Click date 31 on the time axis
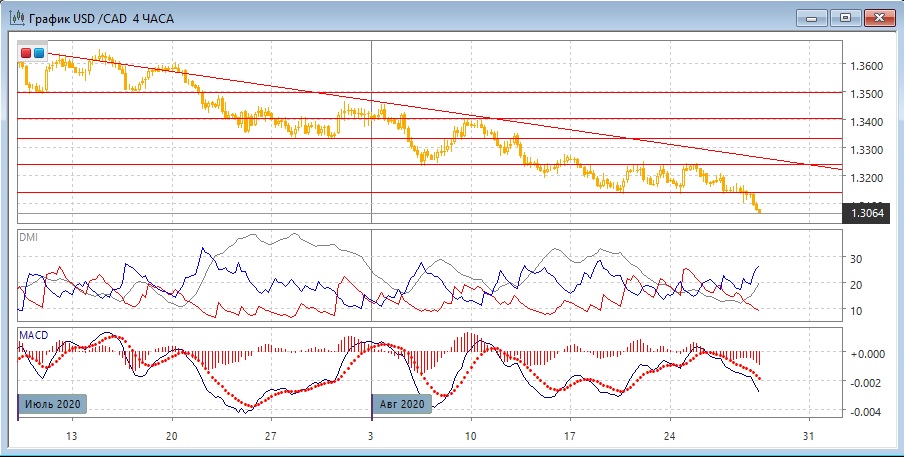The width and height of the screenshot is (904, 457). pos(811,437)
